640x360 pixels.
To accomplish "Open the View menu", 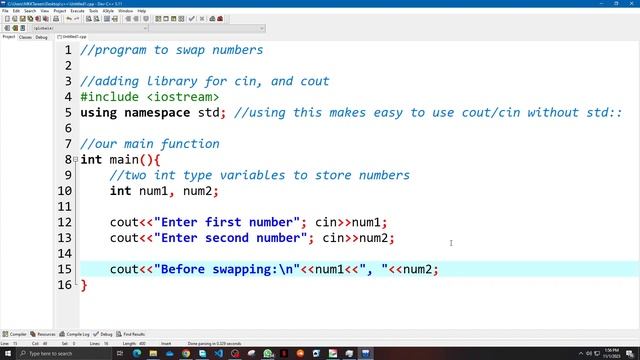I will click(45, 11).
